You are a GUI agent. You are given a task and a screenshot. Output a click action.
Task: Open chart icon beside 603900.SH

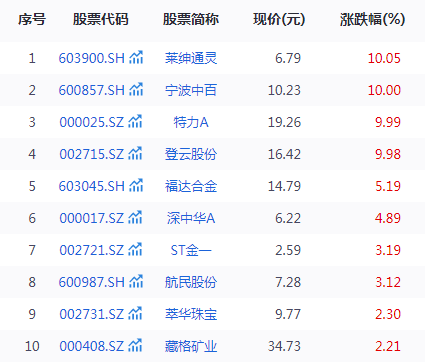136,57
